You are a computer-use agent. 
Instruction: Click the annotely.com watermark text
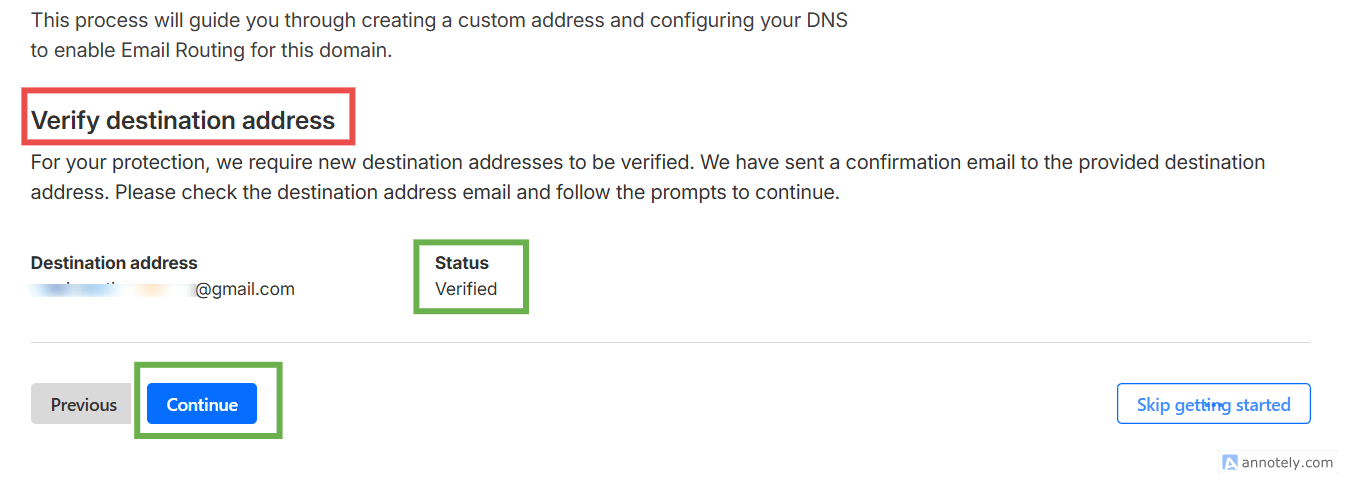click(x=1287, y=462)
